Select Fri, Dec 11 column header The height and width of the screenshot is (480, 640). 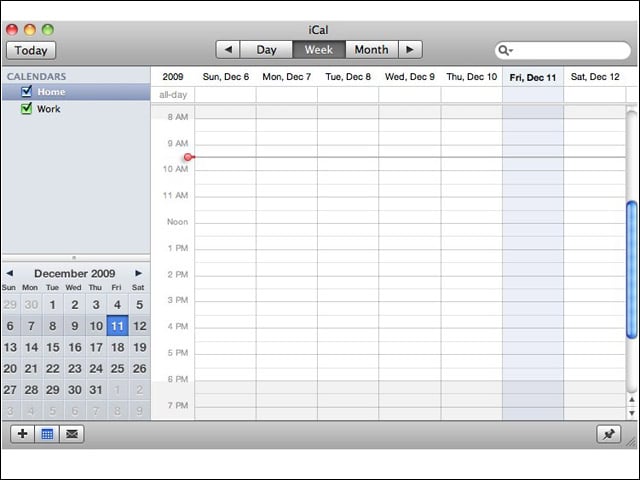coord(533,78)
